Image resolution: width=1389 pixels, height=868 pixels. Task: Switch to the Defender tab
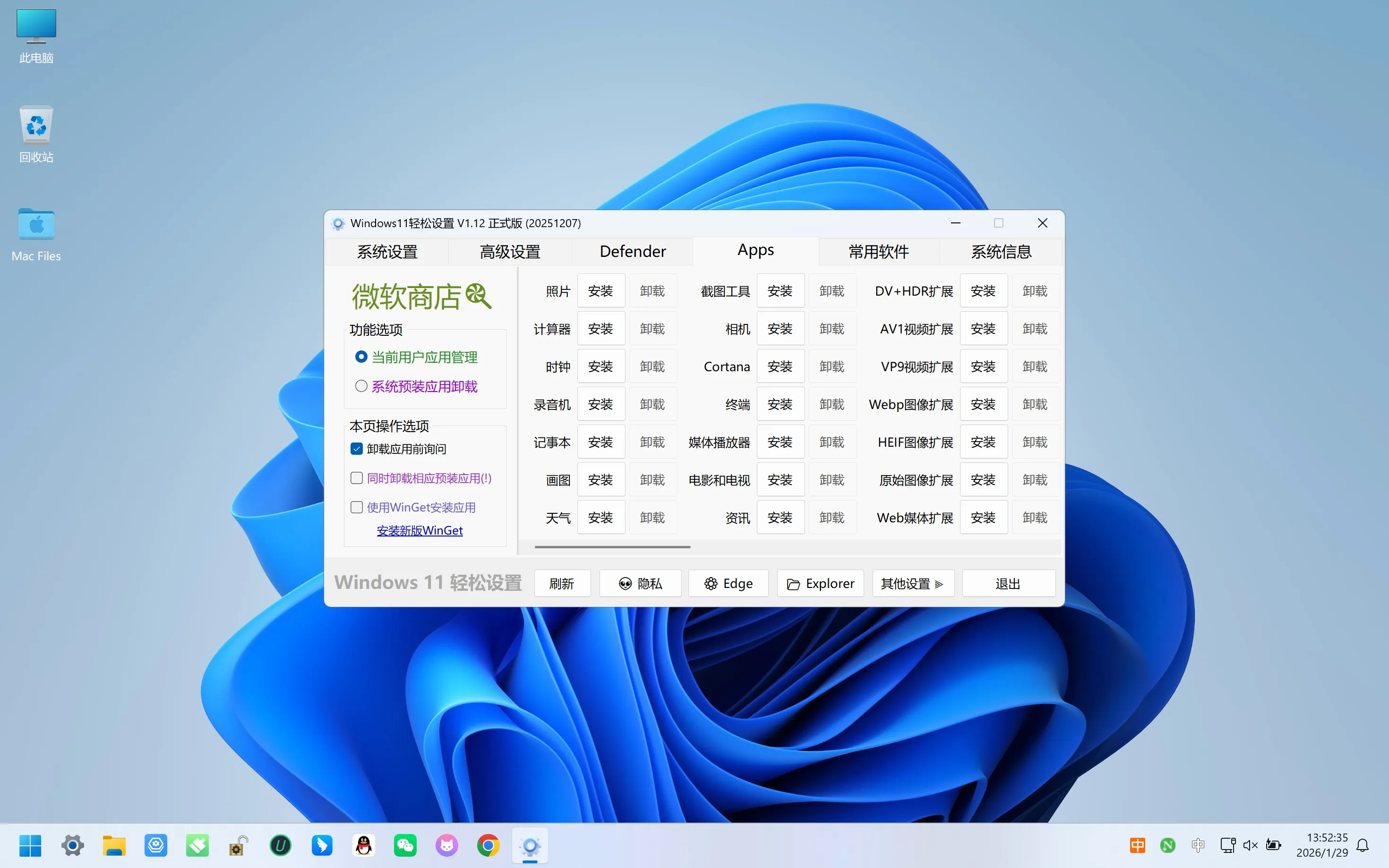point(632,251)
